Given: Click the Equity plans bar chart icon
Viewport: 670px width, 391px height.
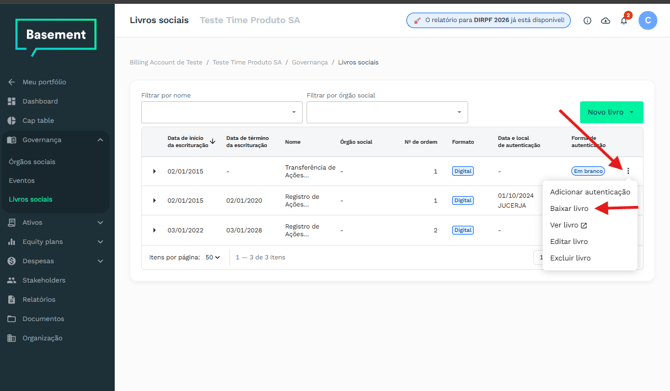Looking at the screenshot, I should [x=12, y=242].
